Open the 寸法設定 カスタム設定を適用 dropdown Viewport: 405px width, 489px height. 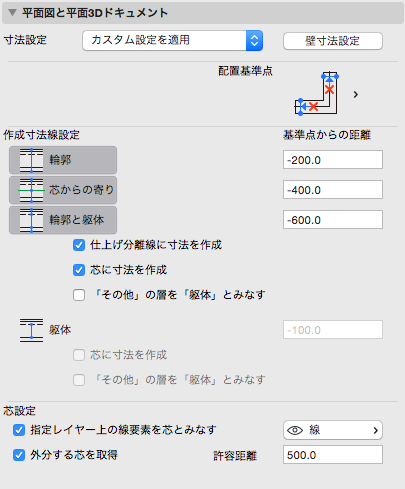click(x=173, y=41)
